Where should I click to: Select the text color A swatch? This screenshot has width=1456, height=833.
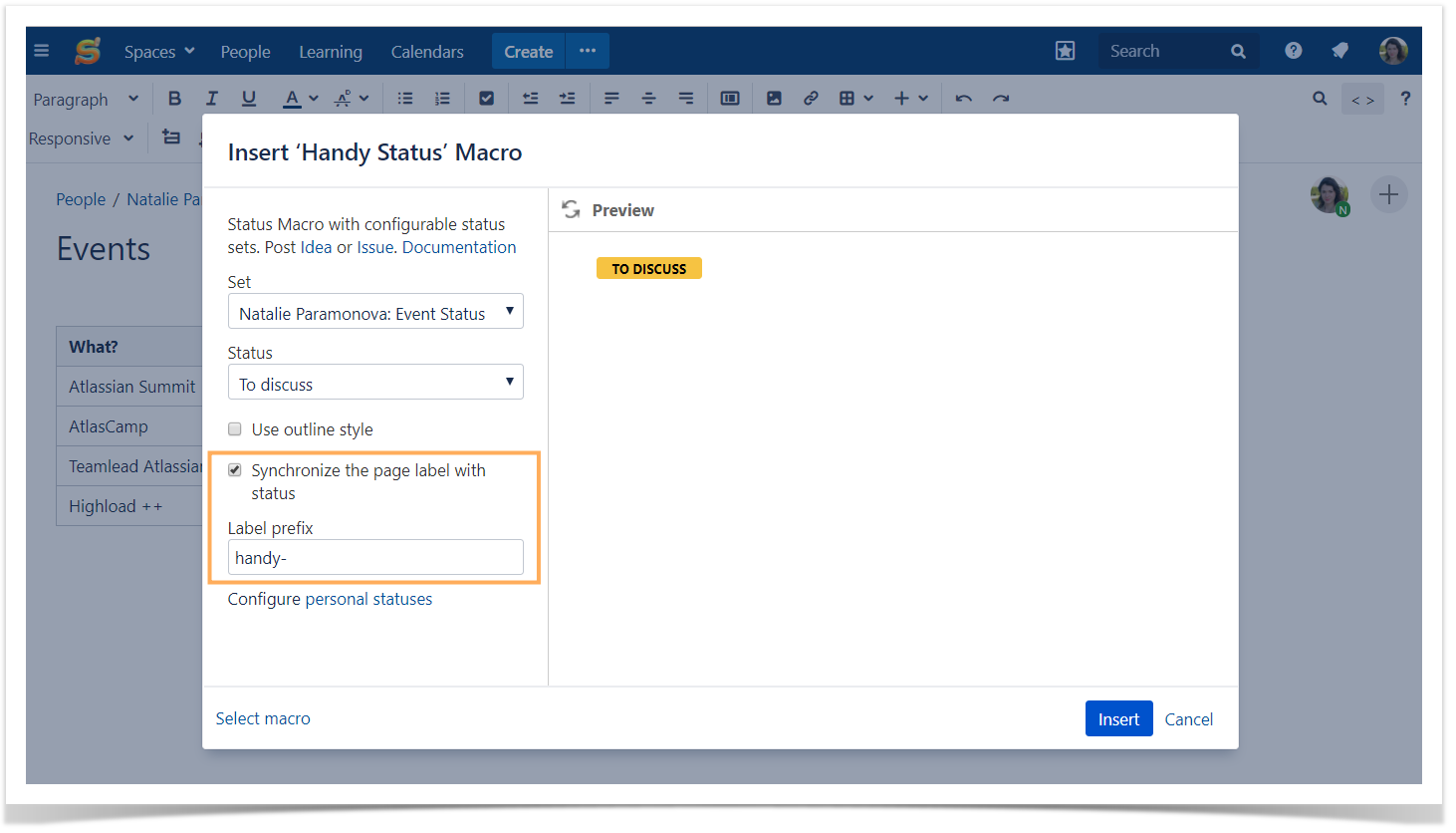pos(292,98)
